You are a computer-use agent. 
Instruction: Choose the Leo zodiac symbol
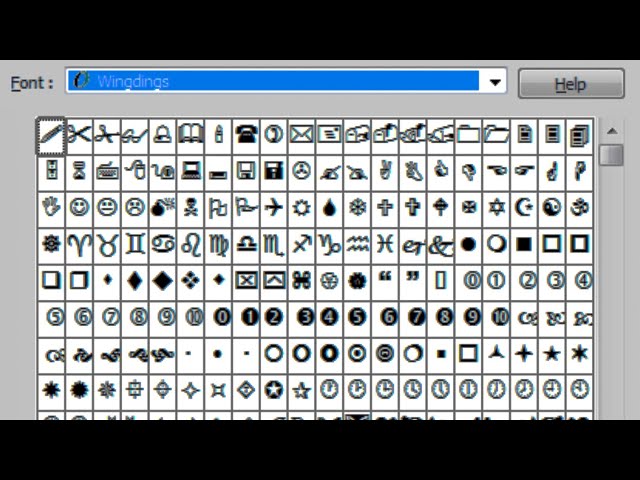pyautogui.click(x=191, y=244)
